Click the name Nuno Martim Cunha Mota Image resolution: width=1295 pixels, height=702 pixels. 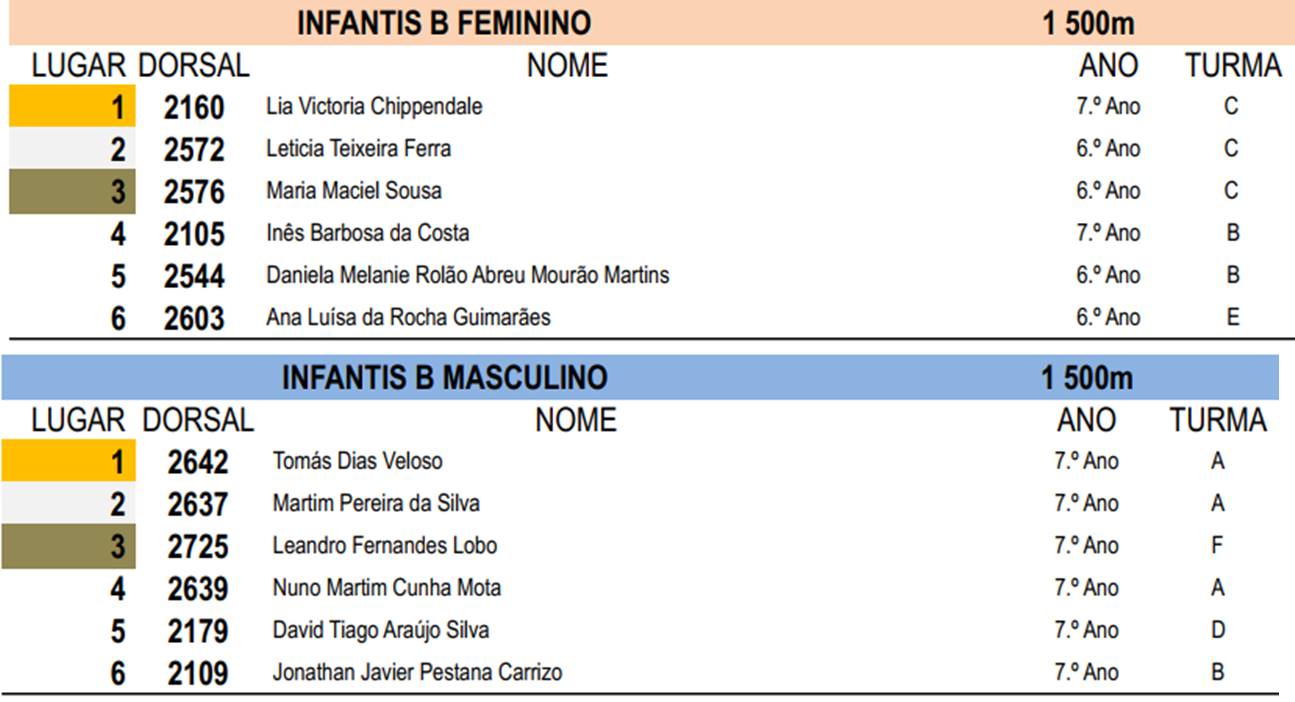[386, 588]
